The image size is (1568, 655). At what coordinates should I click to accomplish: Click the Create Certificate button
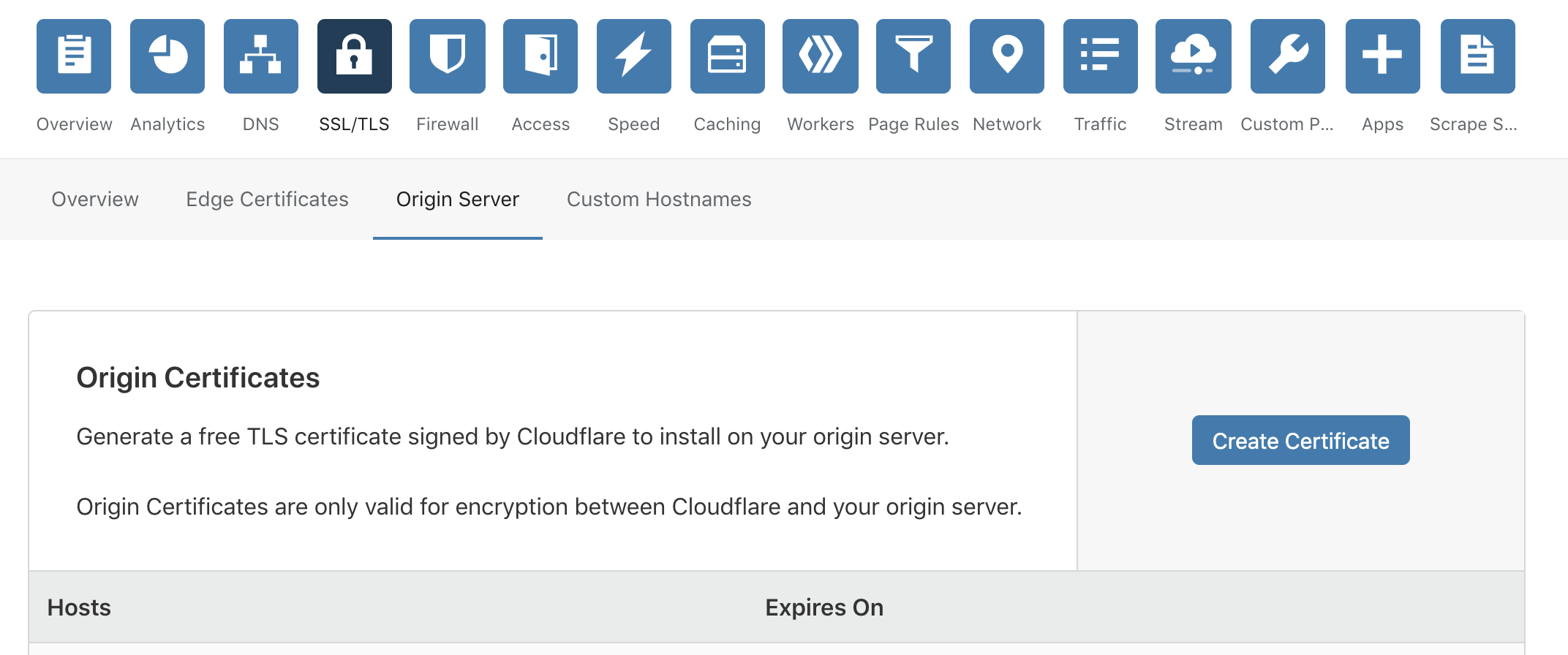point(1301,440)
